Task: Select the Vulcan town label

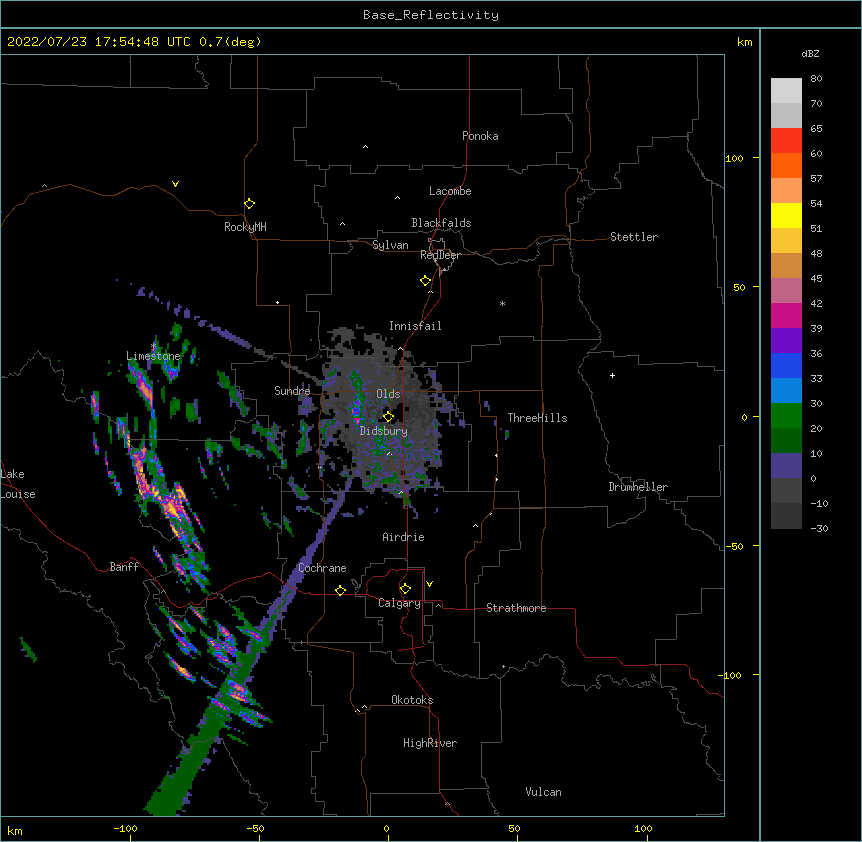Action: click(543, 792)
